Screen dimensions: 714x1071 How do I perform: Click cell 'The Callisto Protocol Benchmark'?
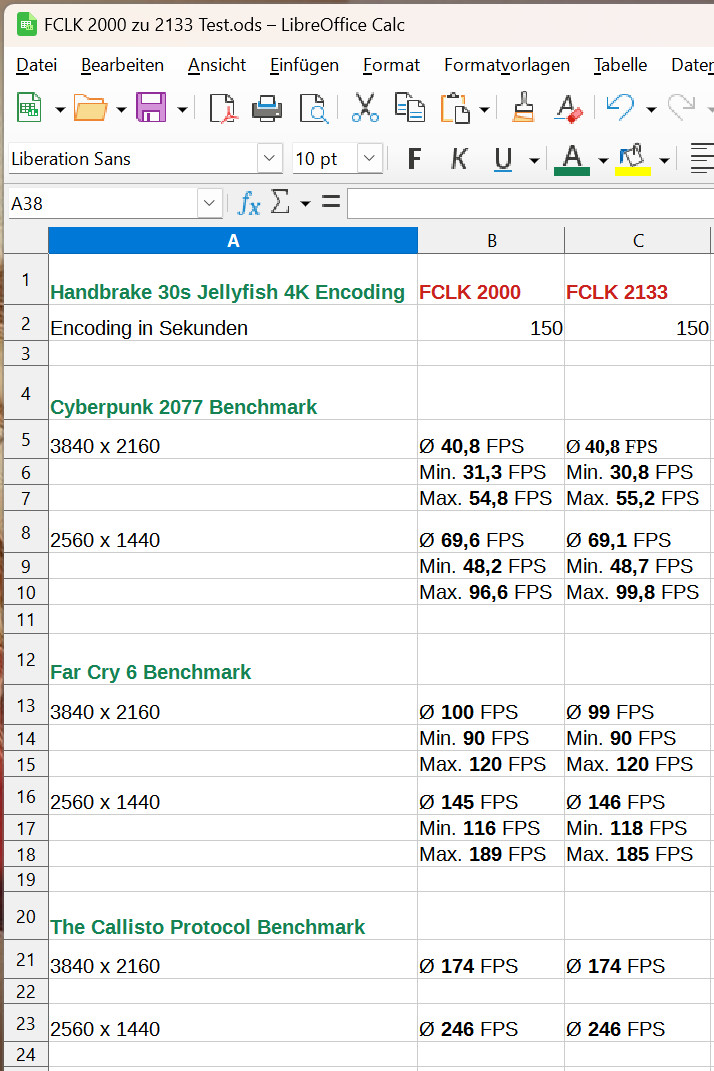tap(233, 916)
